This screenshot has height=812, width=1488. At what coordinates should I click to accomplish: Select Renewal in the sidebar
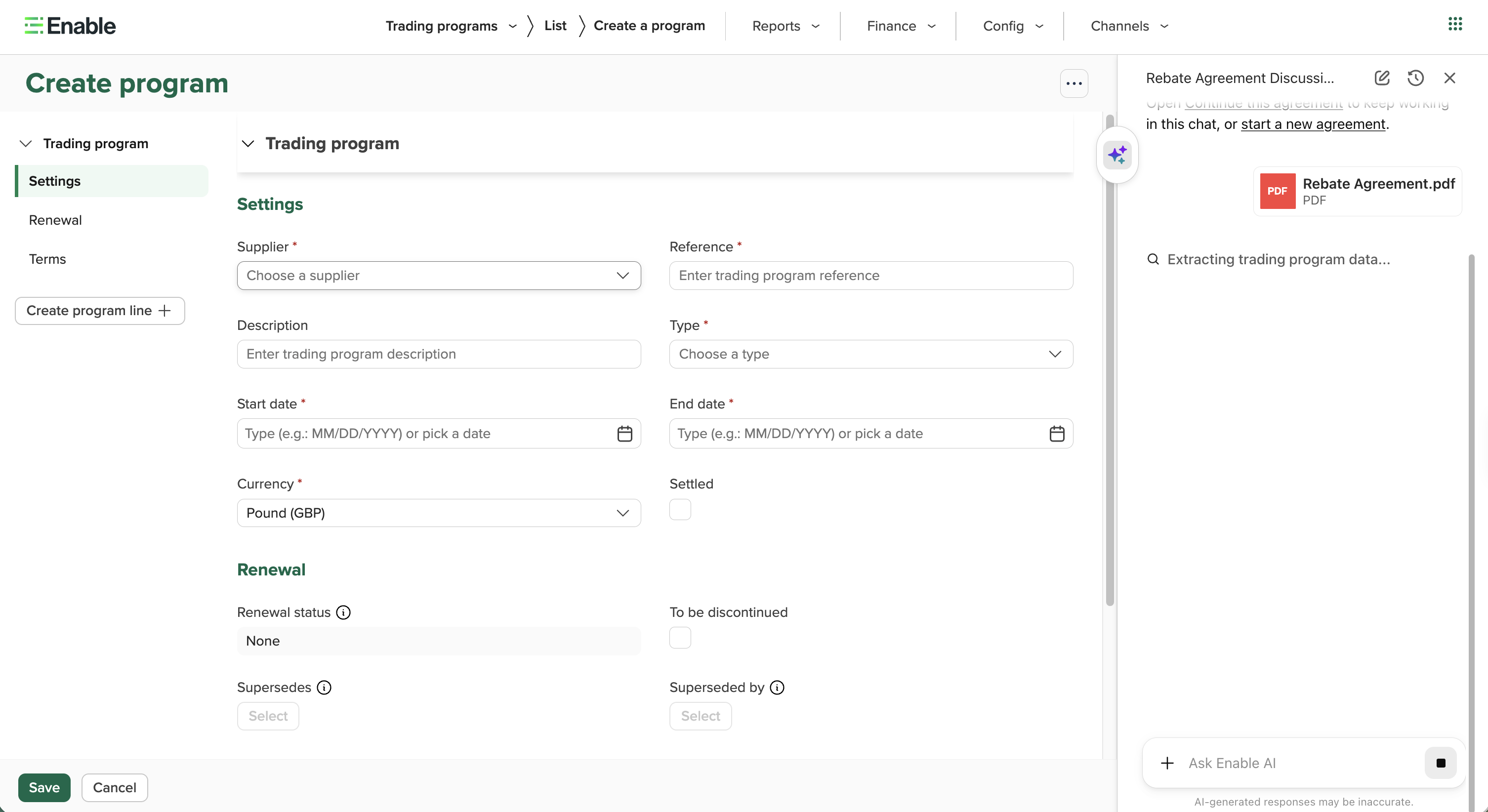click(55, 220)
